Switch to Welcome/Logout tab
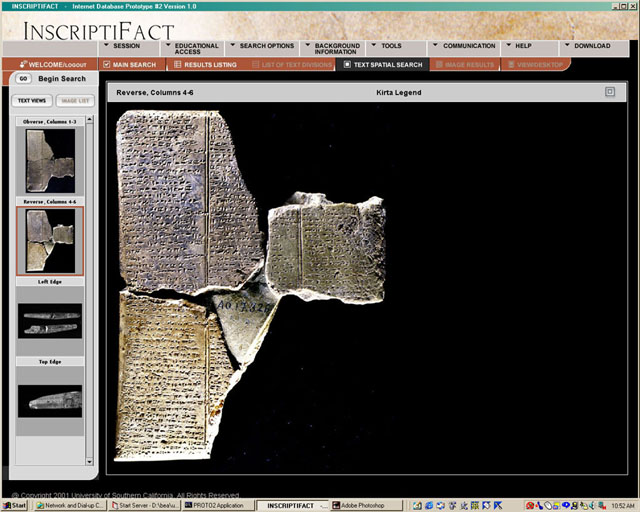The height and width of the screenshot is (512, 640). pyautogui.click(x=52, y=65)
